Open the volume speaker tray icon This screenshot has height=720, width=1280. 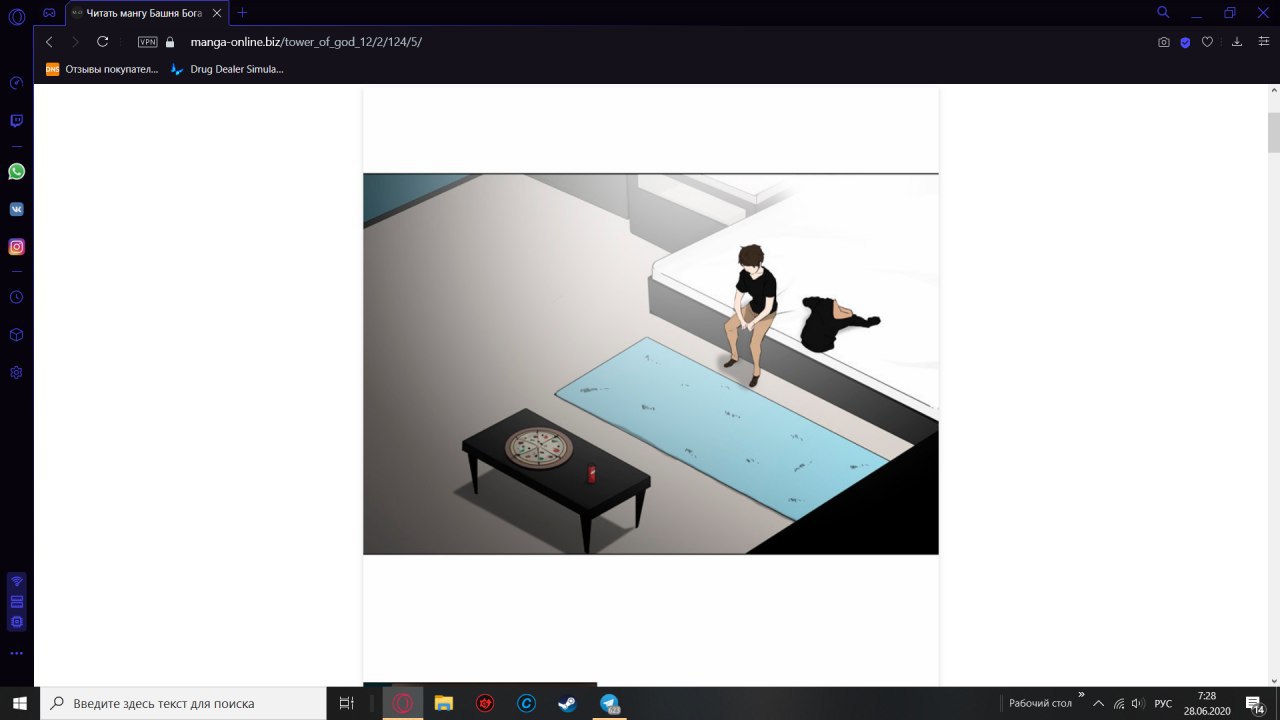(x=1138, y=703)
